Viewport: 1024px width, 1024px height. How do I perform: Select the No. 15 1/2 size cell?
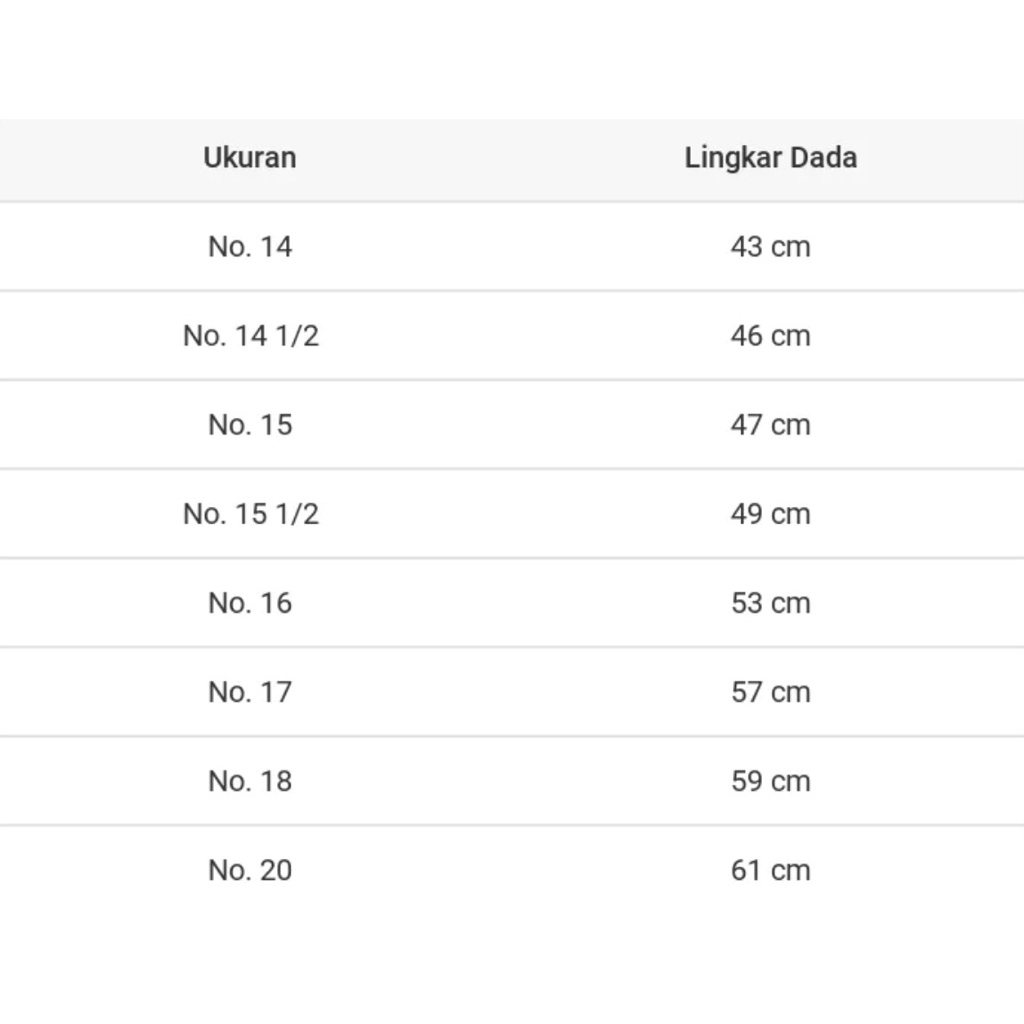pyautogui.click(x=250, y=514)
